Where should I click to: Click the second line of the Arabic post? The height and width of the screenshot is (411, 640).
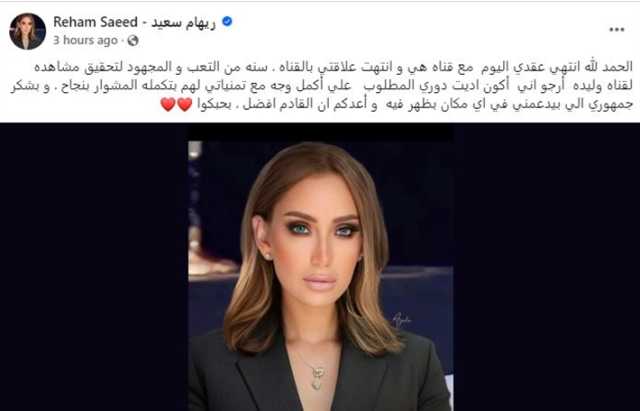pos(322,86)
